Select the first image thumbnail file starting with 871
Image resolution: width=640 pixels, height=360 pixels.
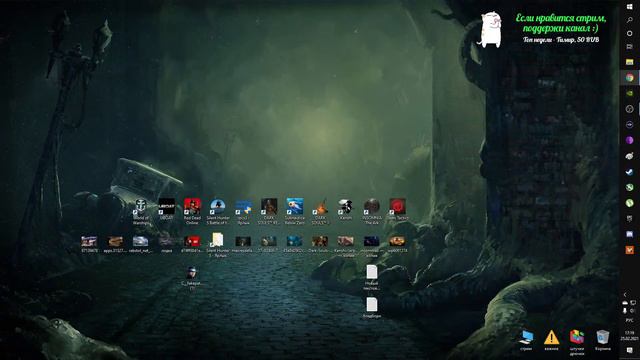click(89, 244)
